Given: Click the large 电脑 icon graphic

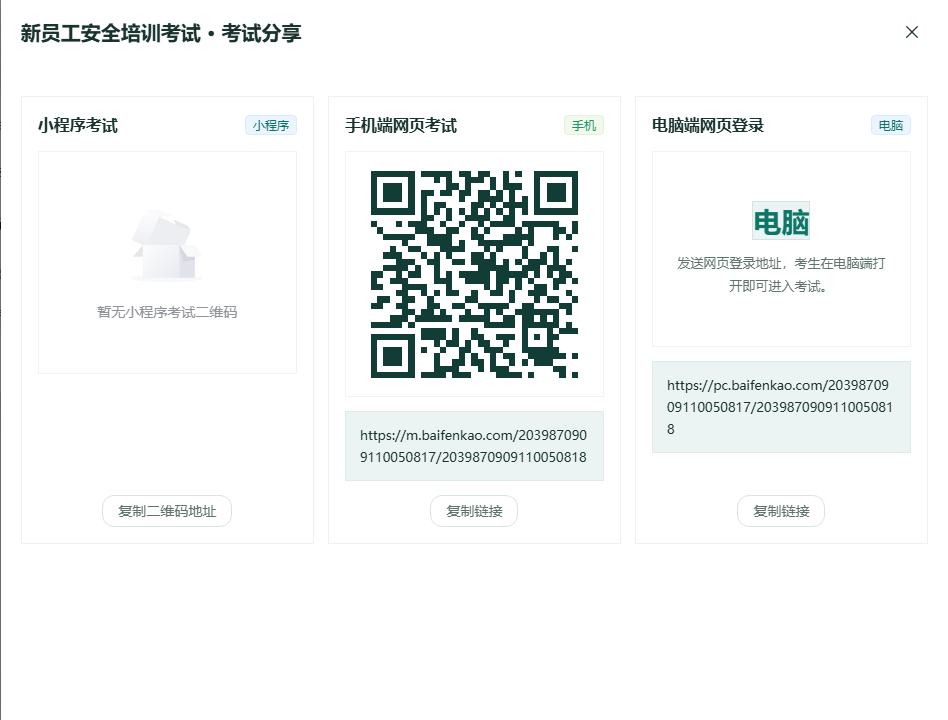Looking at the screenshot, I should coord(781,221).
